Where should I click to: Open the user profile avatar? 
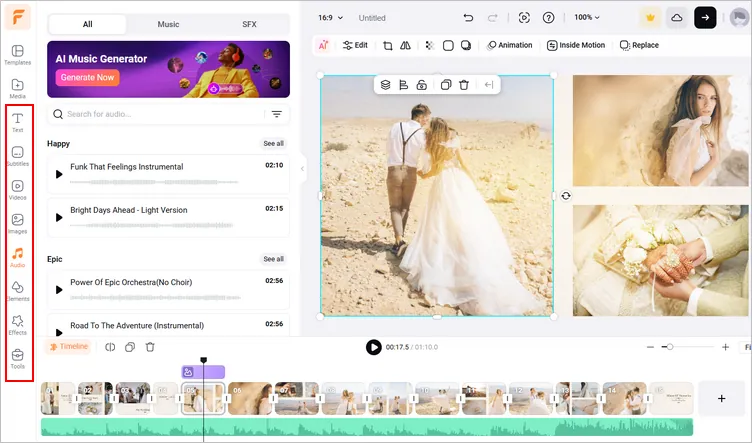pyautogui.click(x=739, y=18)
